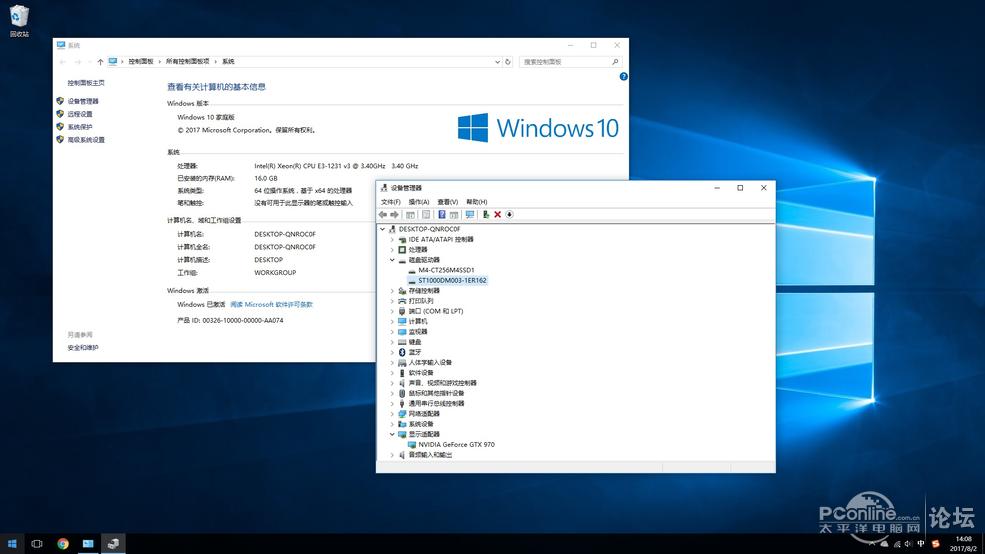Click the 中 input method tray indicator
Screen dimensions: 985x554
point(921,544)
